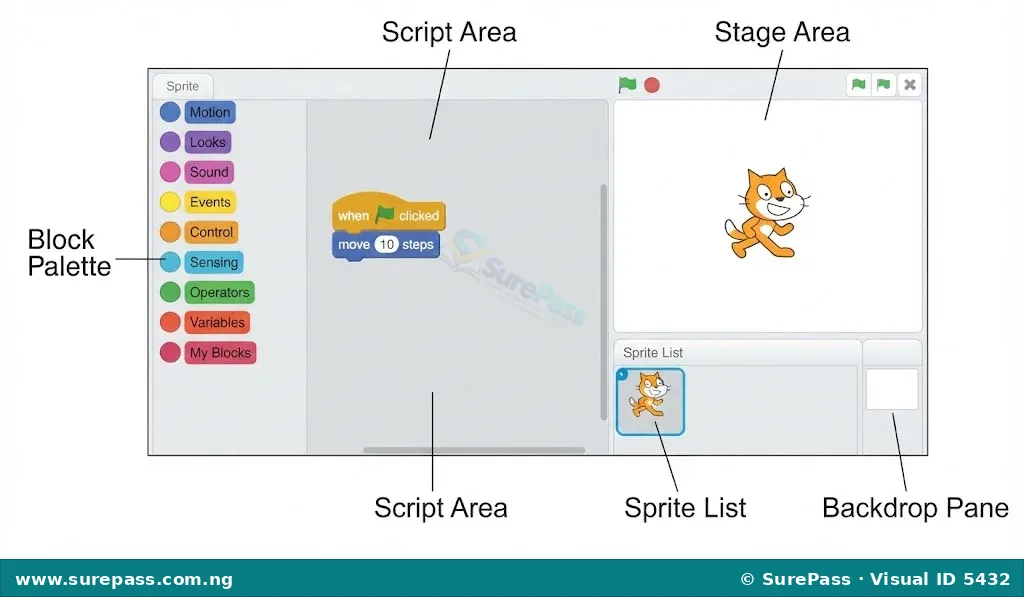Click the yellow Events category circle

[x=170, y=202]
